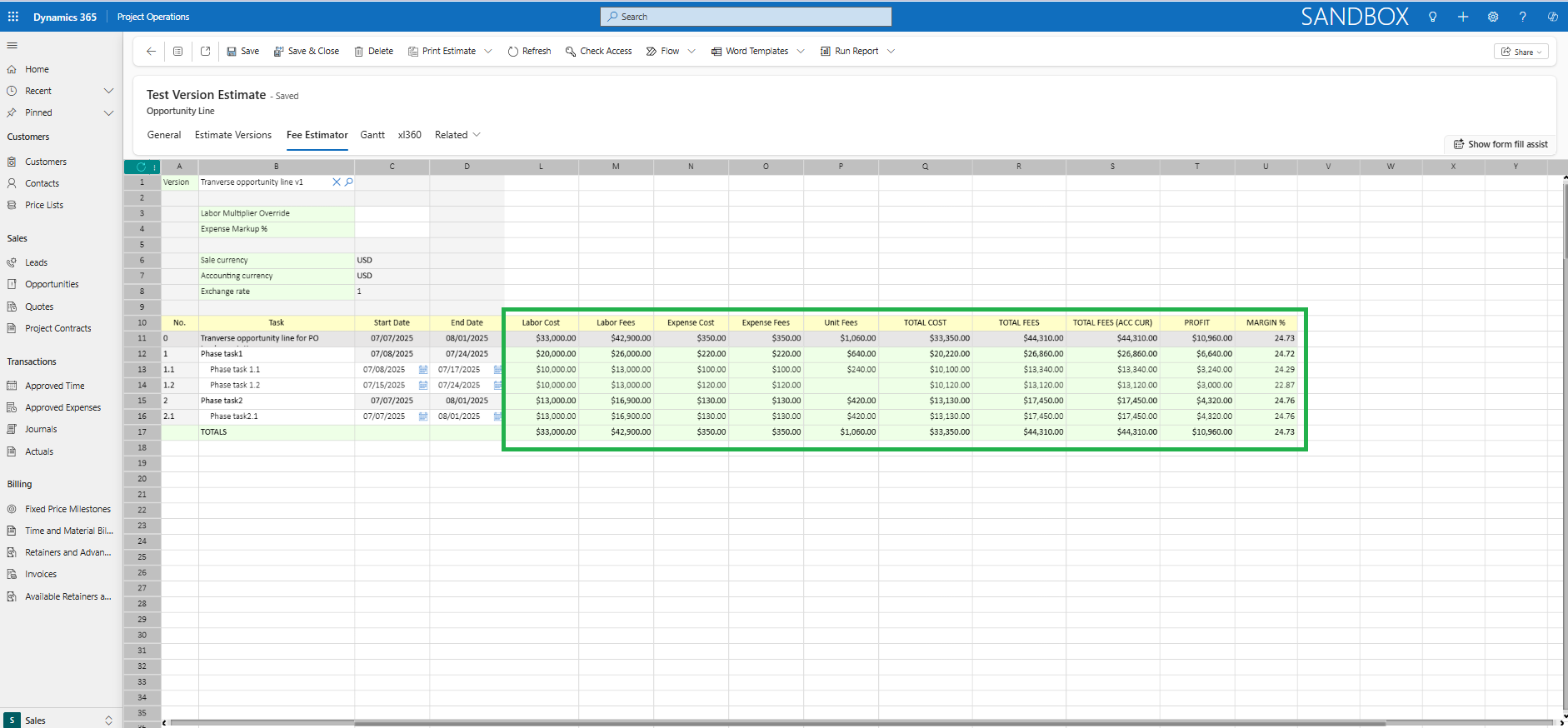The image size is (1568, 728).
Task: Open Opportunities in the sidebar
Action: tap(52, 284)
